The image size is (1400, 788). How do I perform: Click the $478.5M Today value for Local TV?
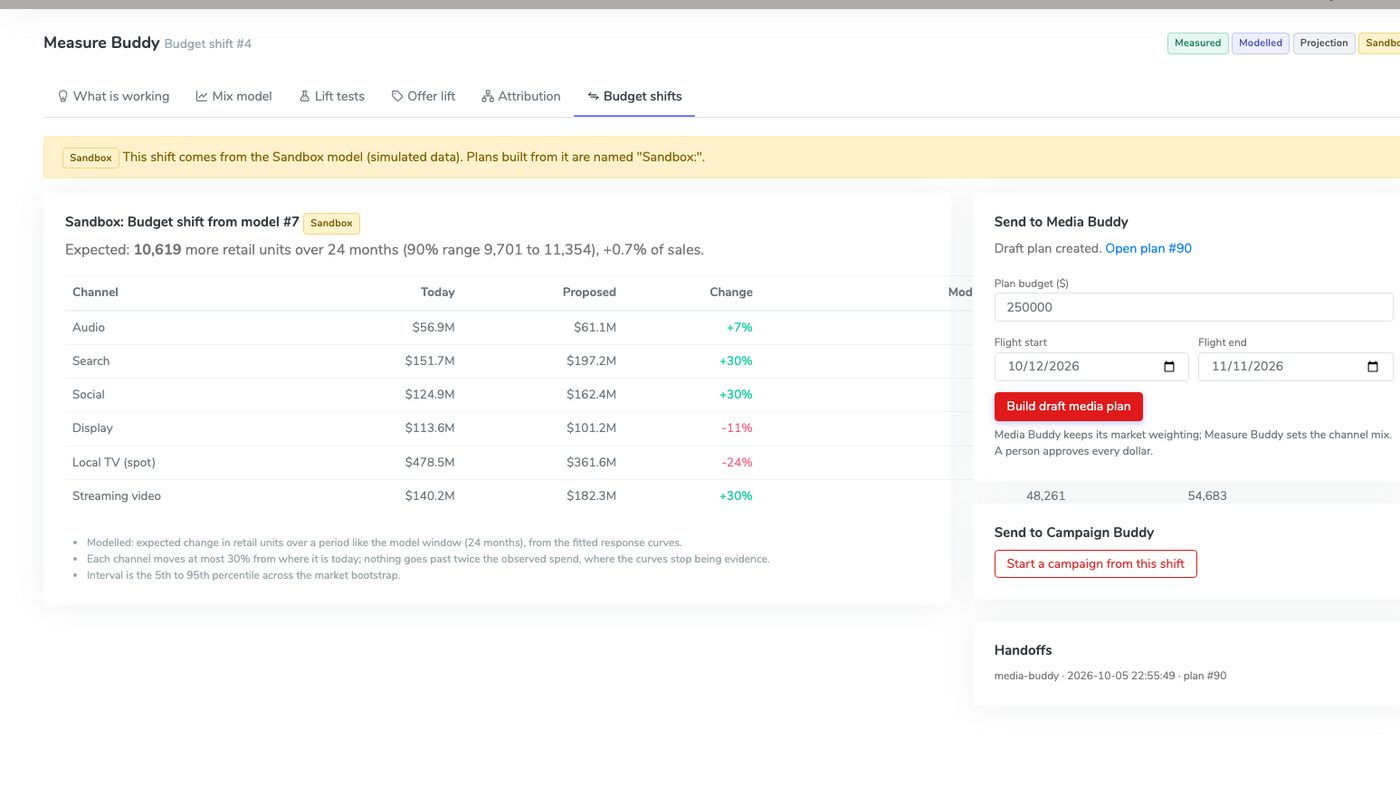coord(430,462)
